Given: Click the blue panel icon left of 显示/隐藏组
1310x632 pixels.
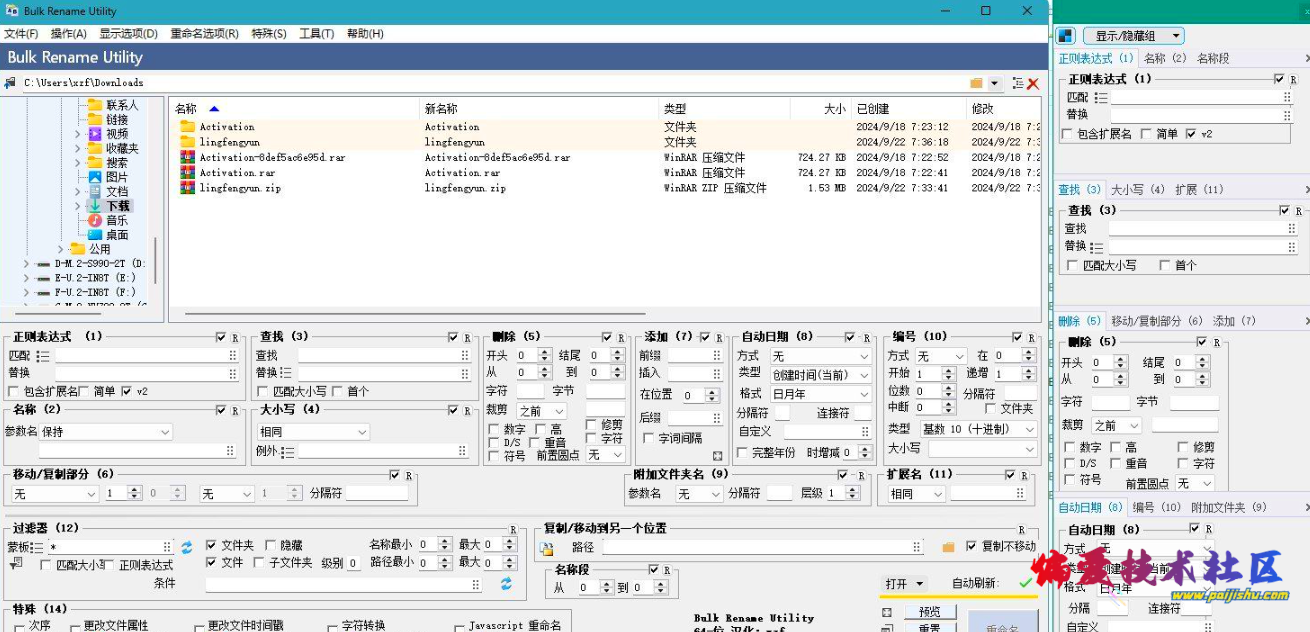Looking at the screenshot, I should (1065, 36).
